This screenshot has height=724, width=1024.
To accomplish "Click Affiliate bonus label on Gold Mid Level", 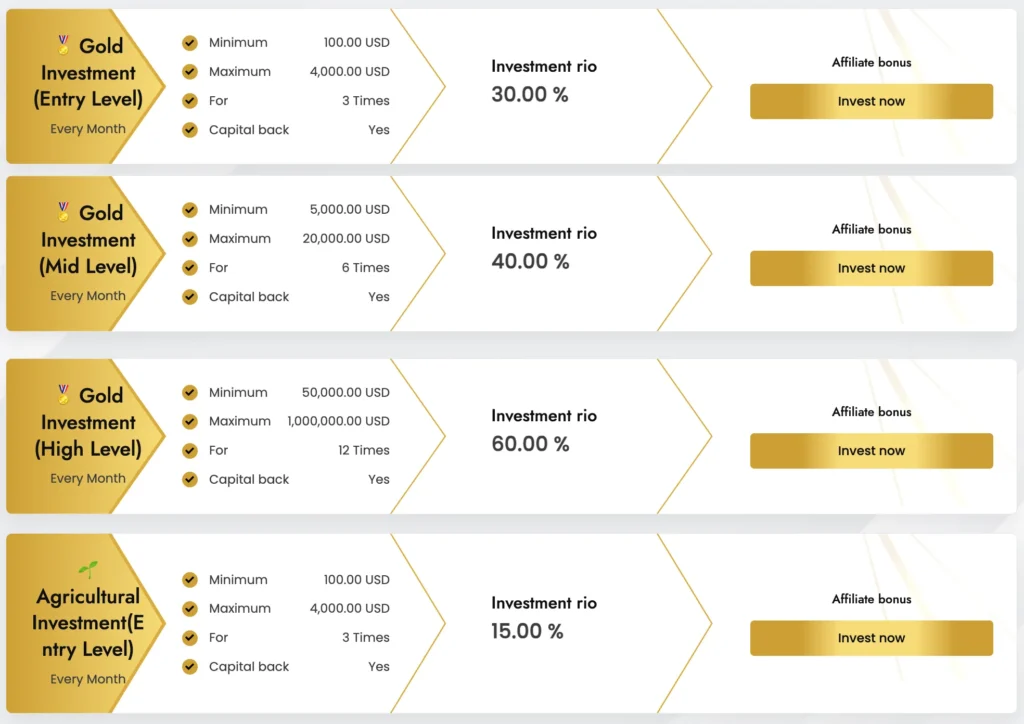I will pyautogui.click(x=871, y=229).
